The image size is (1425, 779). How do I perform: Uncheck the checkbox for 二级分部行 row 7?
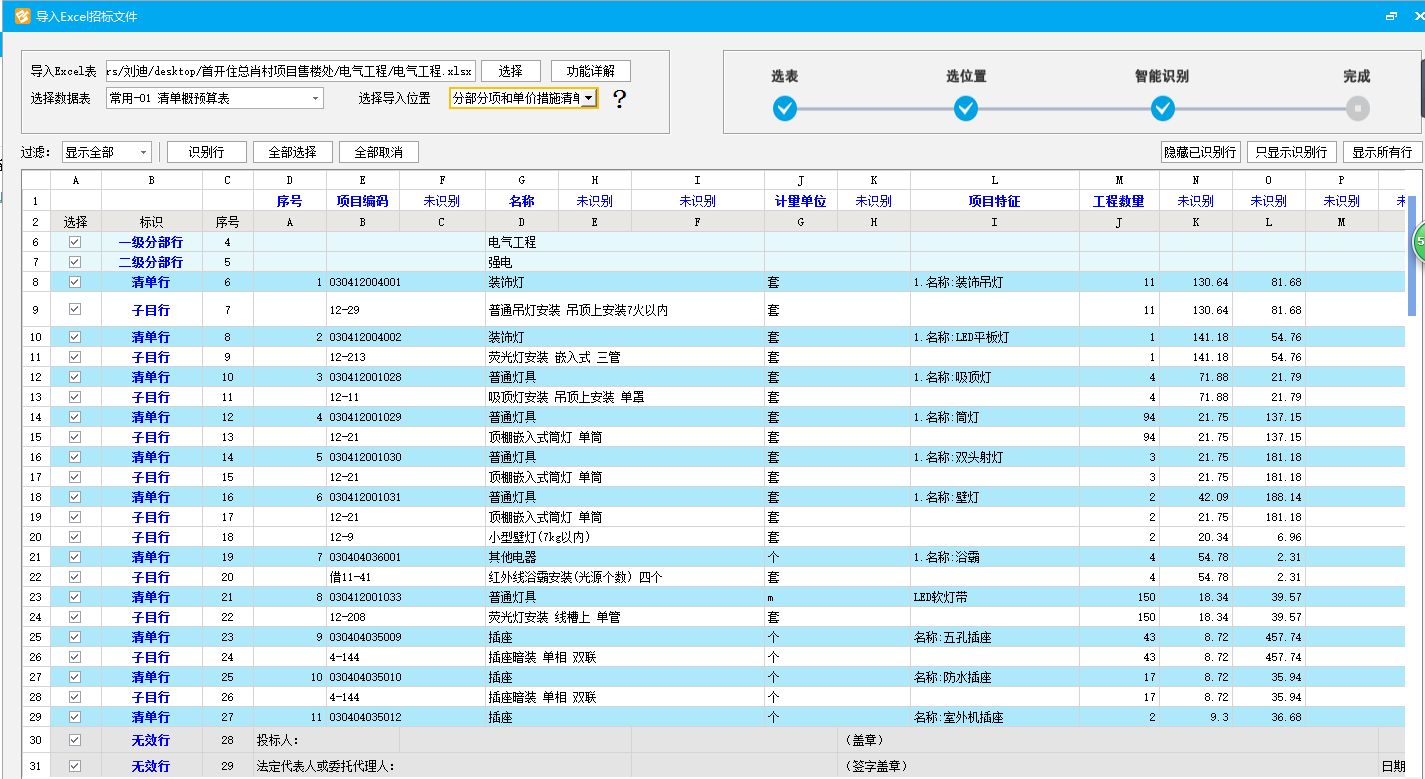pyautogui.click(x=75, y=262)
